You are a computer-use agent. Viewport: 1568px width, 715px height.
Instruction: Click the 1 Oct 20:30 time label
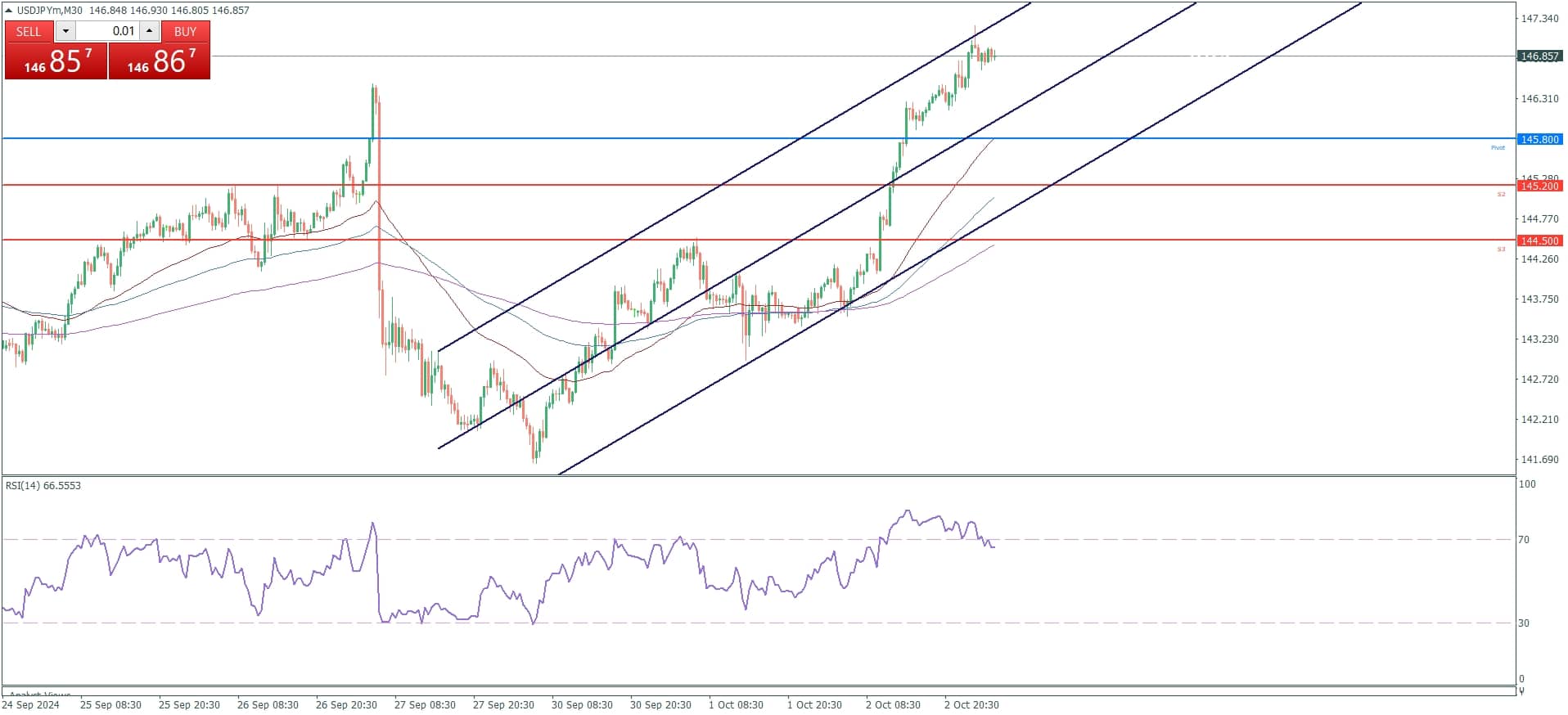[x=814, y=705]
